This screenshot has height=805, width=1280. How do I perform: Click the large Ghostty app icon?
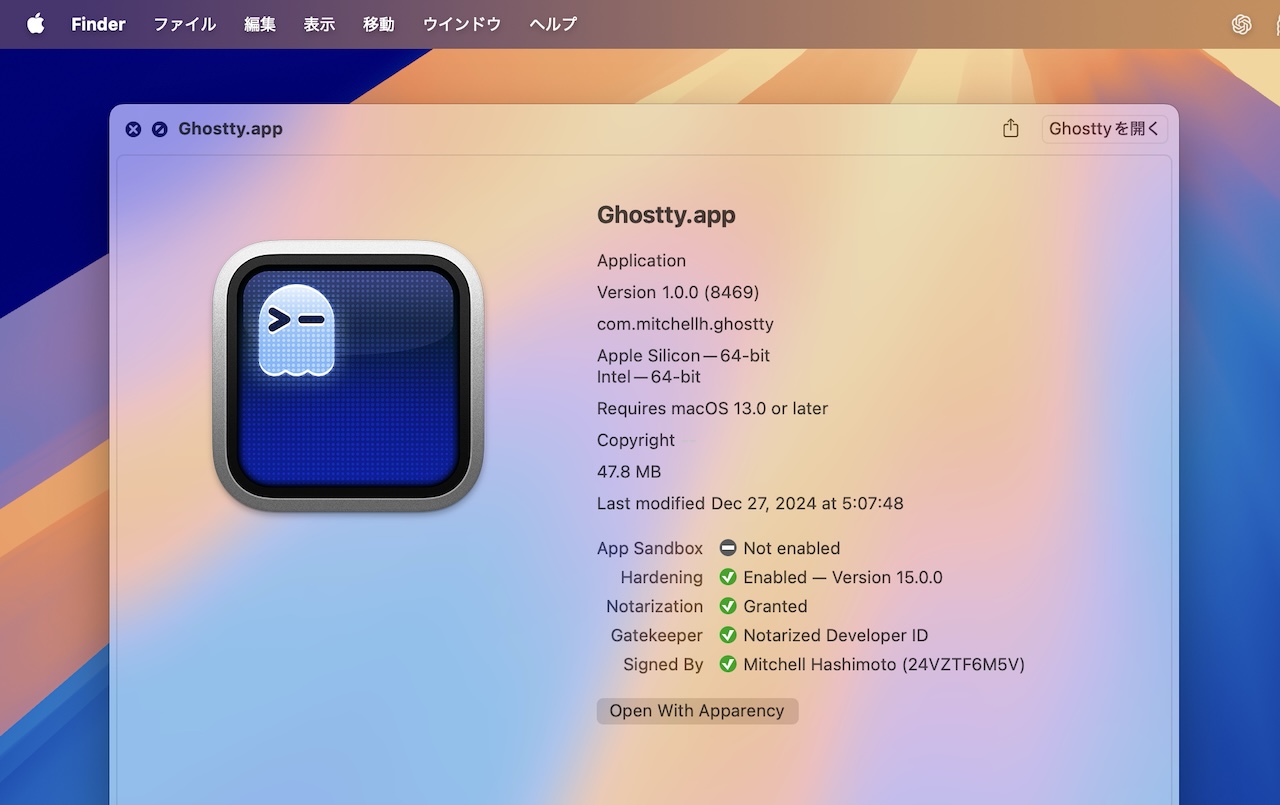[348, 376]
